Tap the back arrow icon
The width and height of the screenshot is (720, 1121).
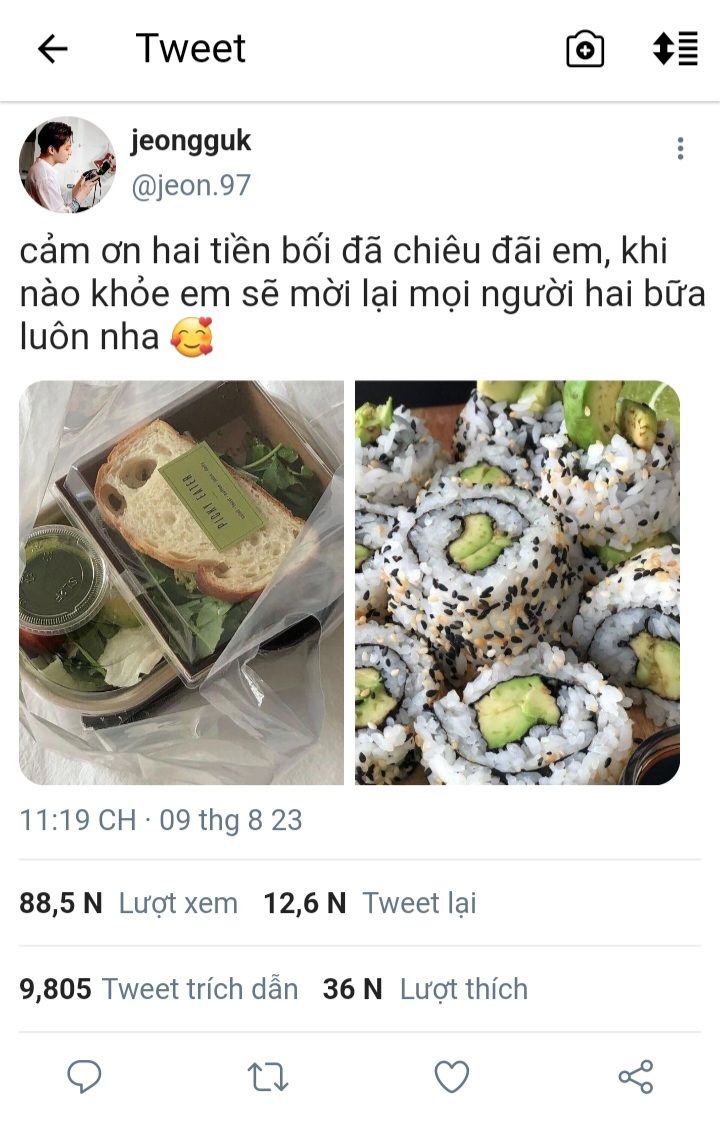tap(52, 49)
